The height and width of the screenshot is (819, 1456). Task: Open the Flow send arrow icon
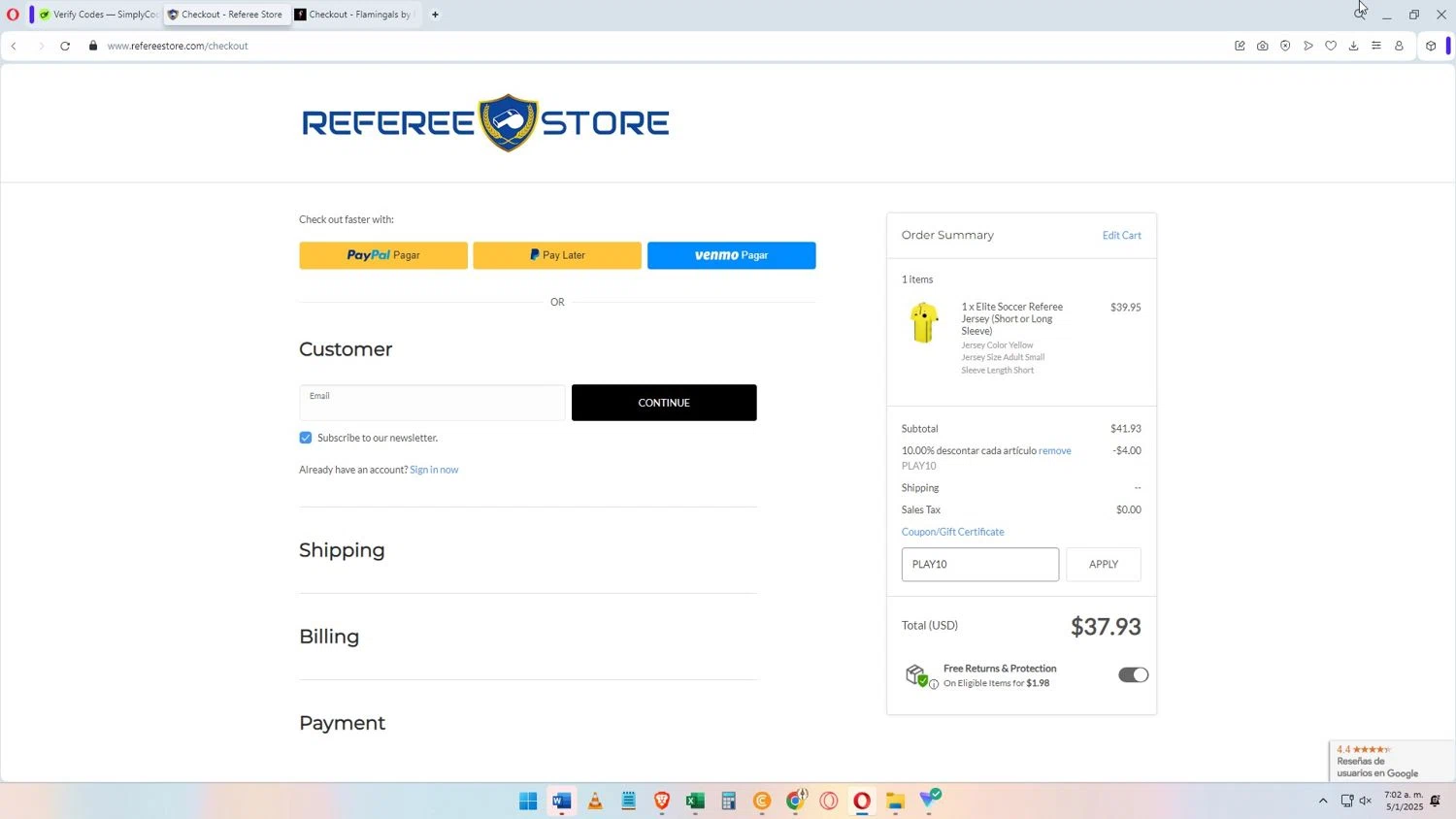coord(1308,46)
